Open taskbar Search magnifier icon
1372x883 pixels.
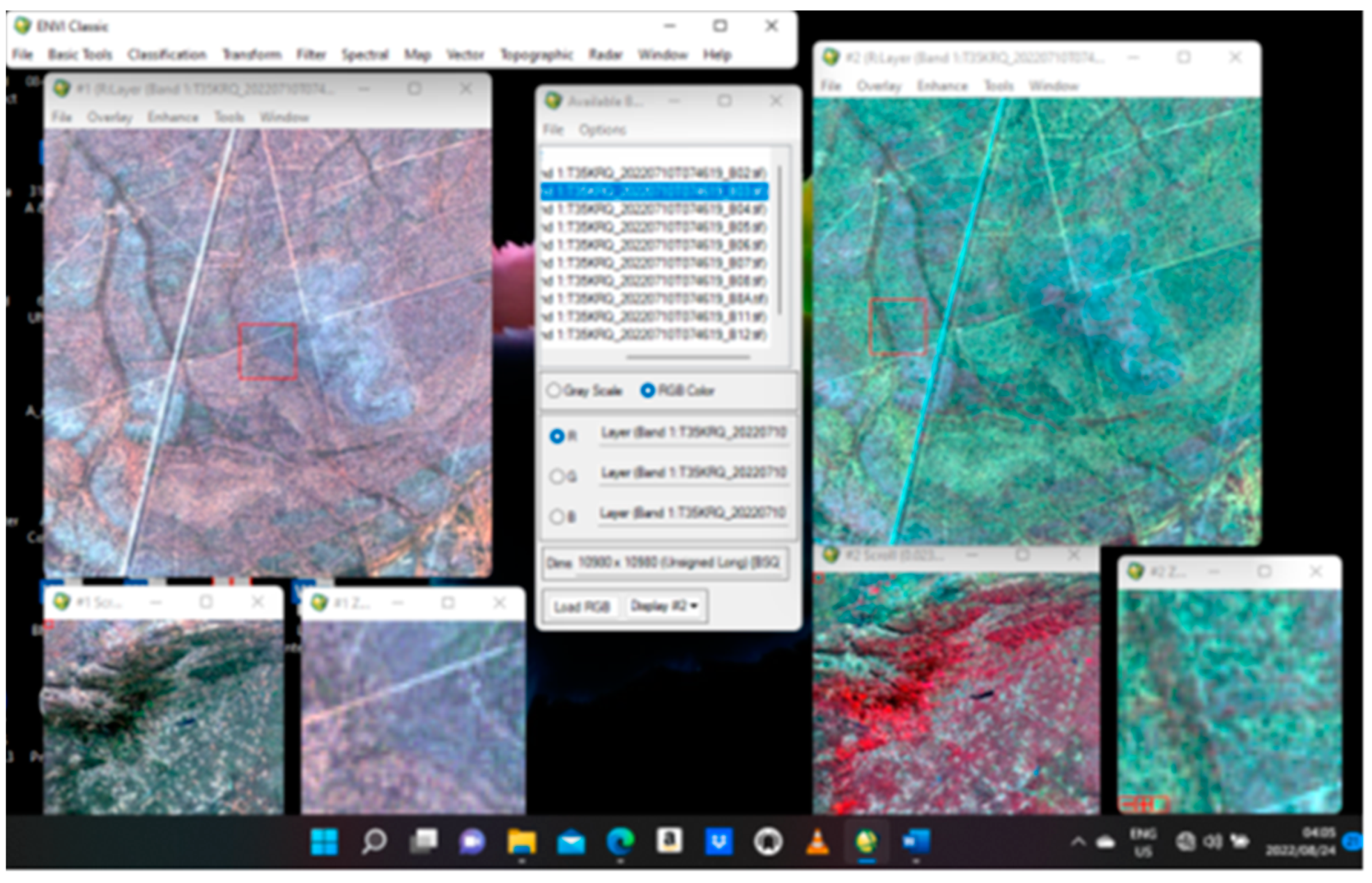374,842
